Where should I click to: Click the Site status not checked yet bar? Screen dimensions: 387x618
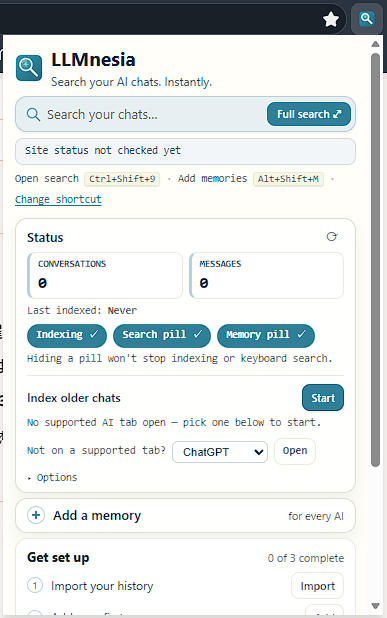click(185, 151)
